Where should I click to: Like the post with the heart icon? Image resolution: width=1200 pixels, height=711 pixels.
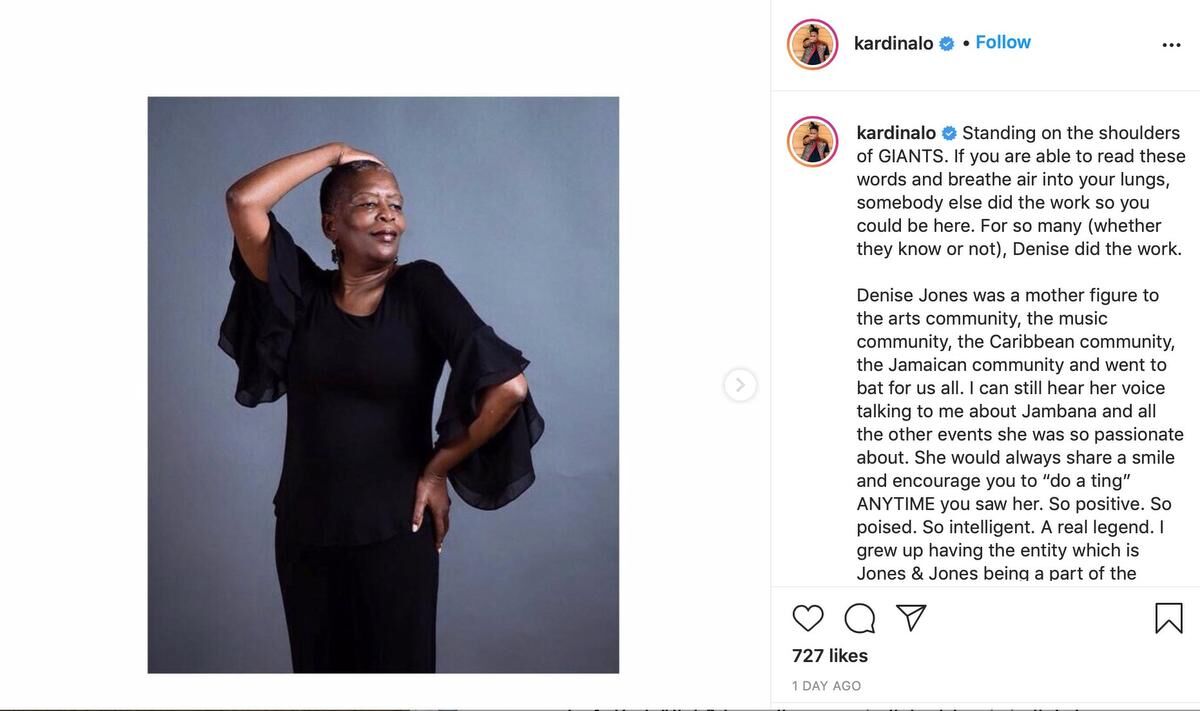coord(808,618)
